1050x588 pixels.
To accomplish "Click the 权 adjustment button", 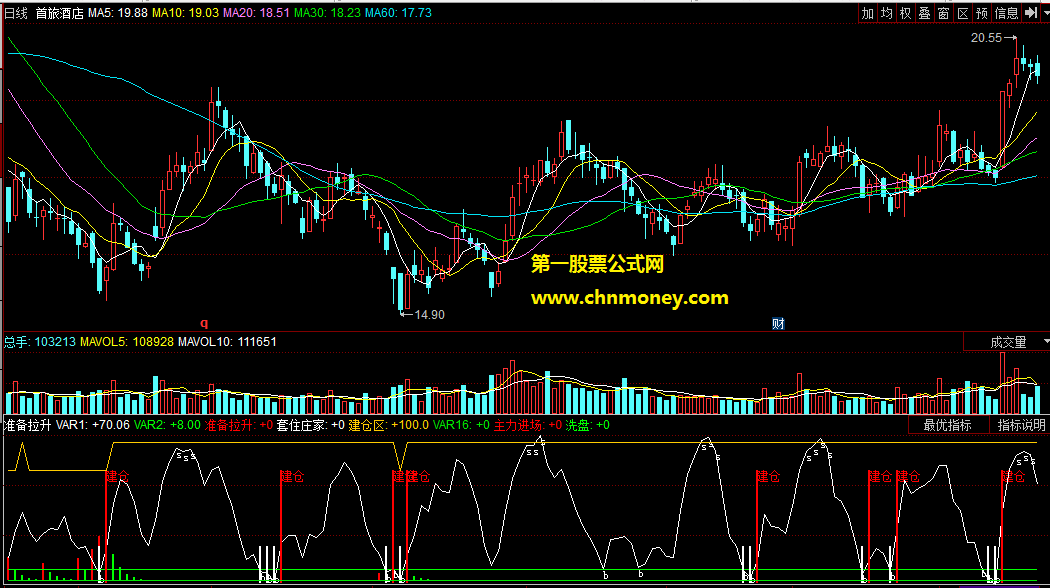I will click(x=905, y=13).
